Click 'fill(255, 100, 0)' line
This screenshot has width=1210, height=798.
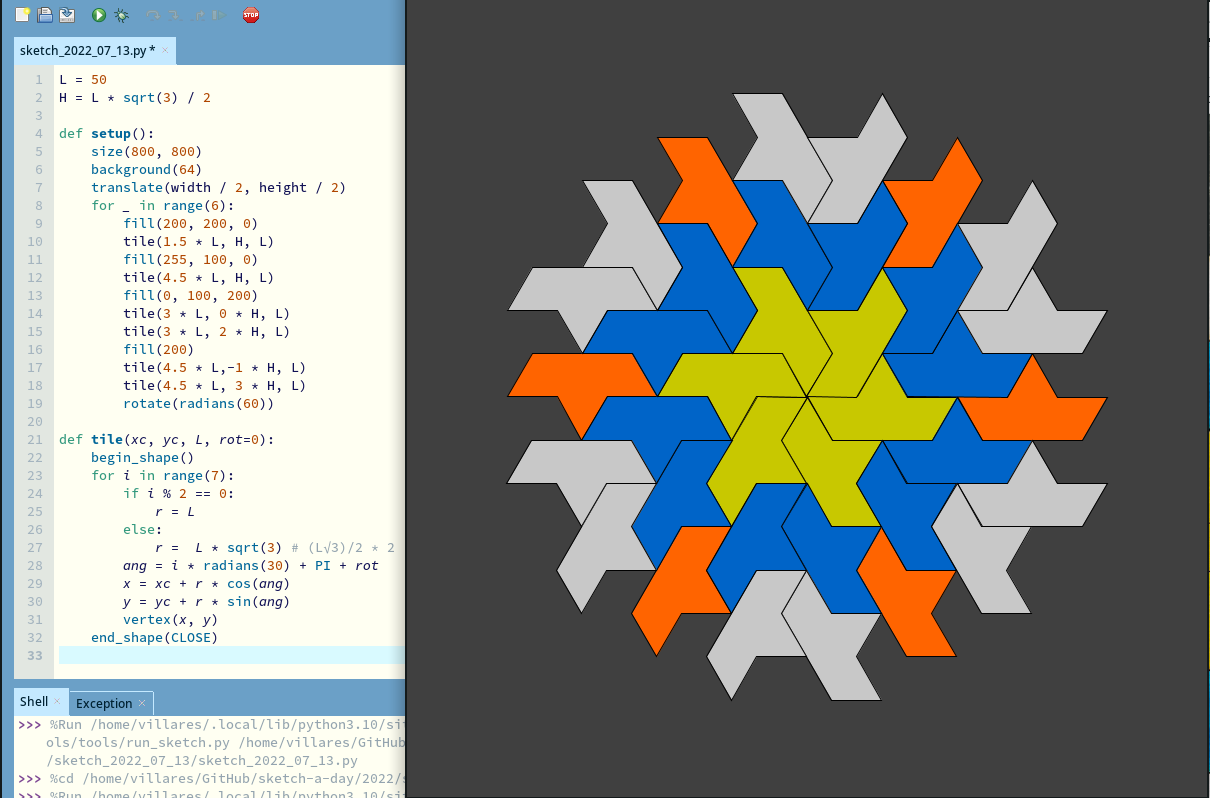coord(191,259)
